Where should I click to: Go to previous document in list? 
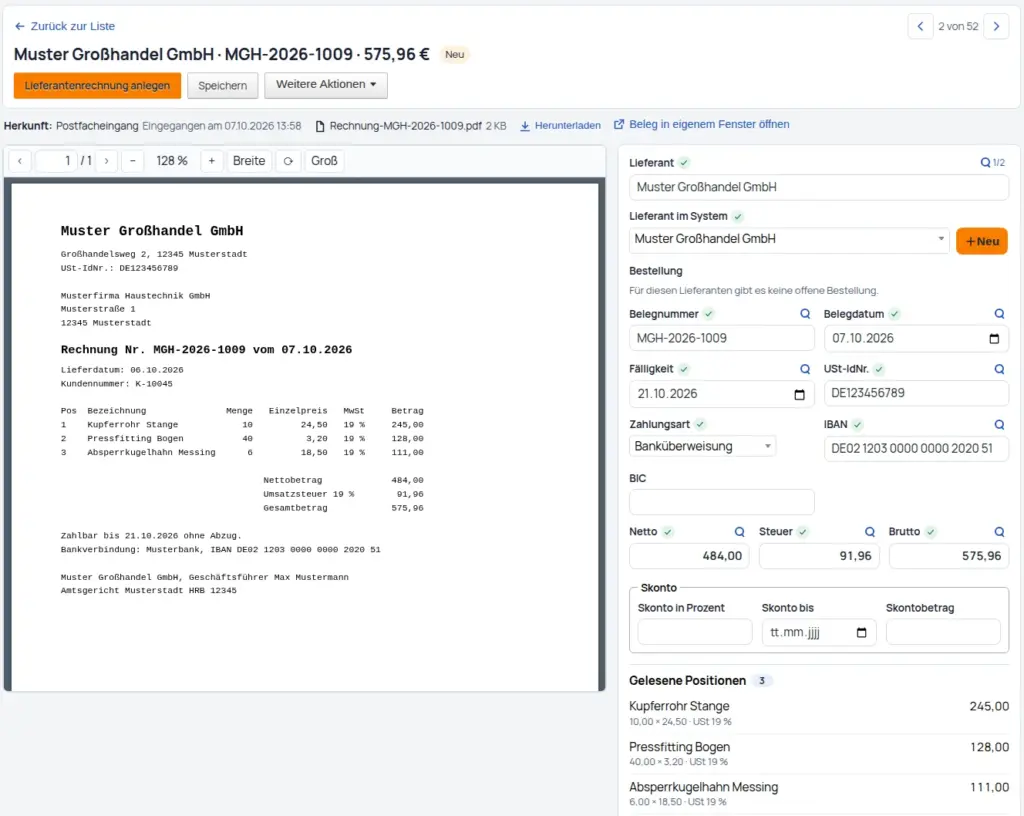[x=920, y=26]
